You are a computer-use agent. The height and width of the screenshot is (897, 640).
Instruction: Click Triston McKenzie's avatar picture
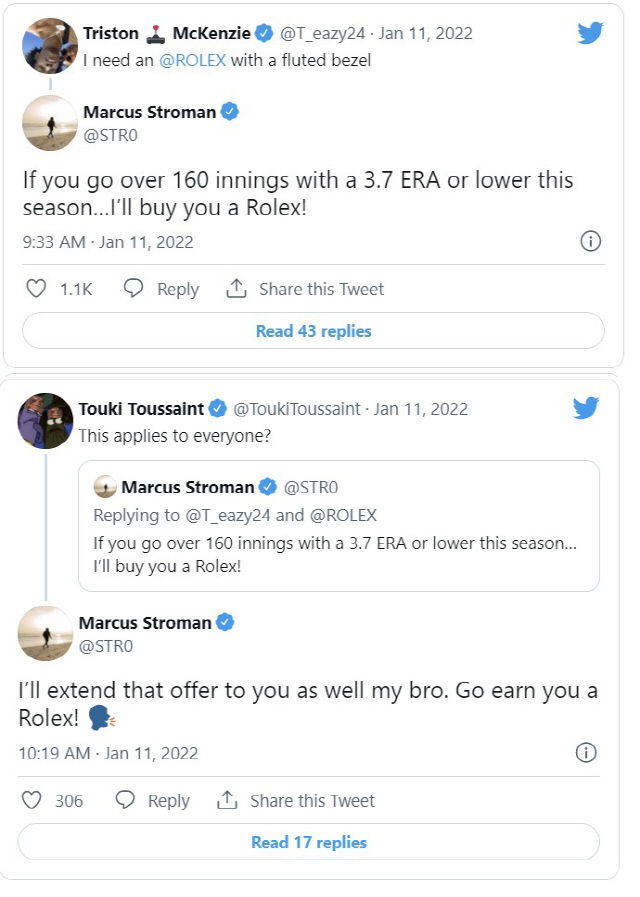[x=49, y=45]
